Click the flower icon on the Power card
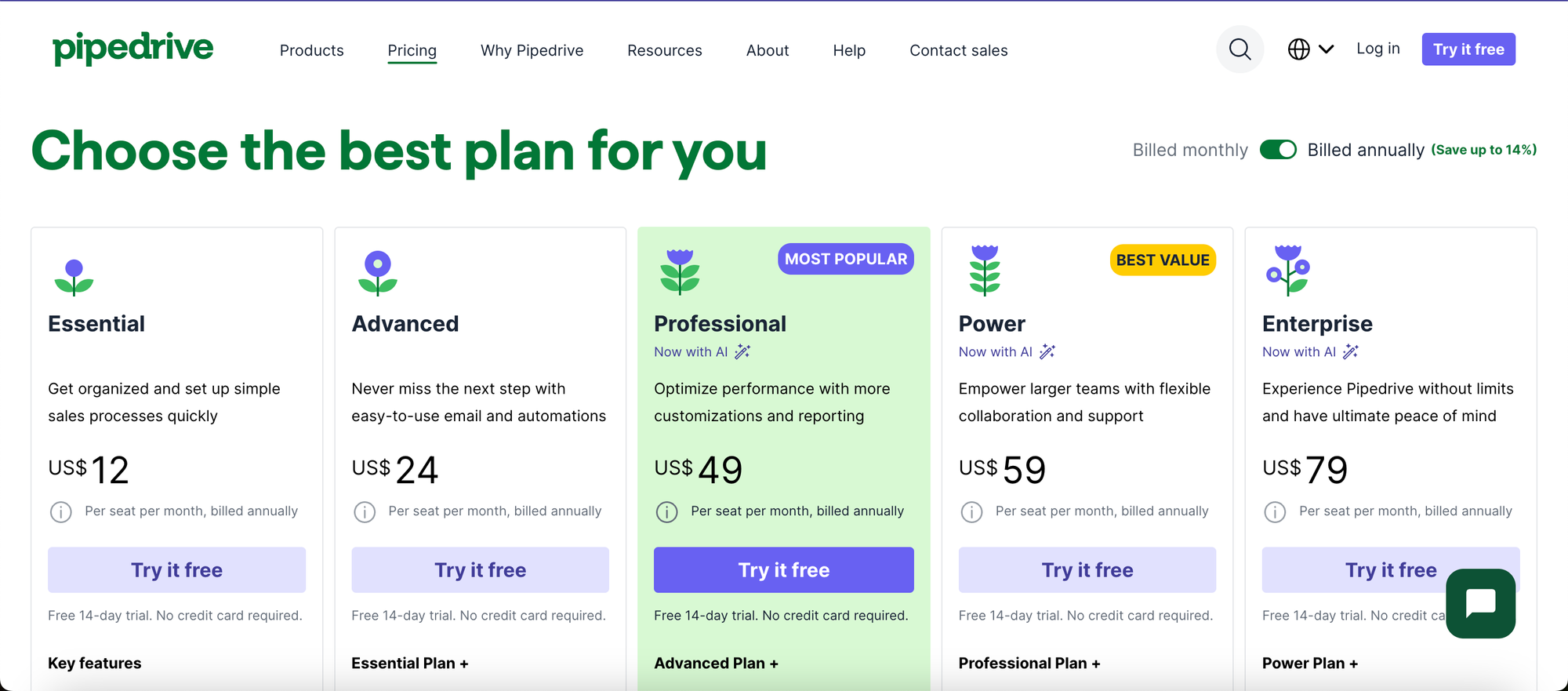This screenshot has width=1568, height=691. point(983,271)
